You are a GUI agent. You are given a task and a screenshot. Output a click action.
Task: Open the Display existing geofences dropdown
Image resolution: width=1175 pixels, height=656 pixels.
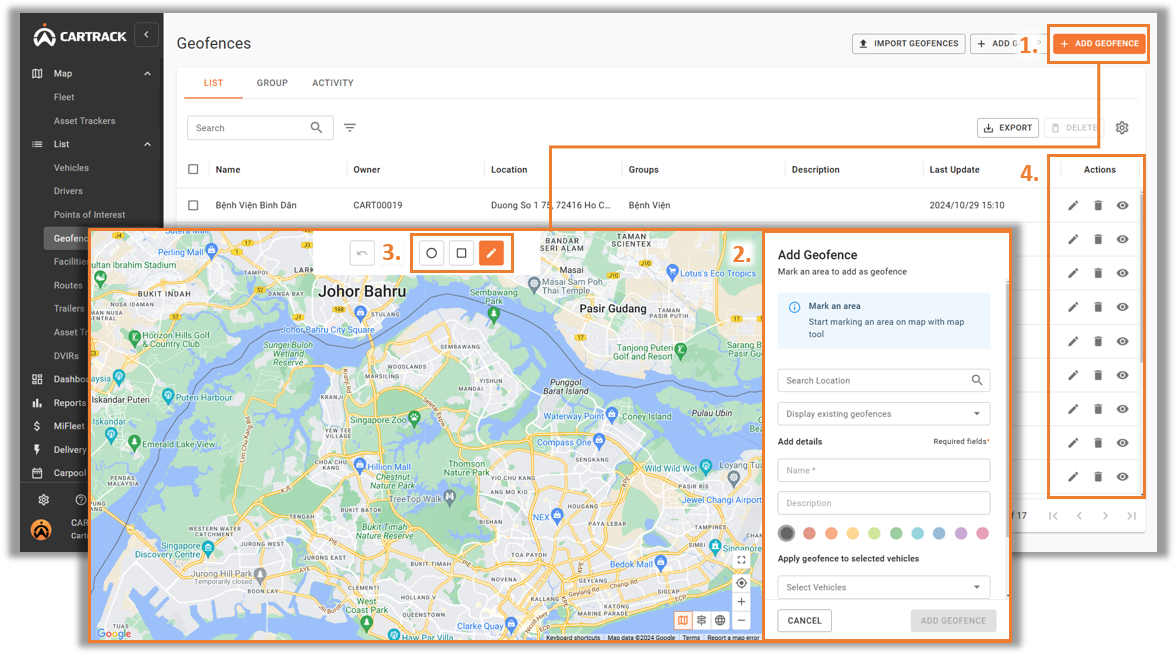click(x=883, y=414)
